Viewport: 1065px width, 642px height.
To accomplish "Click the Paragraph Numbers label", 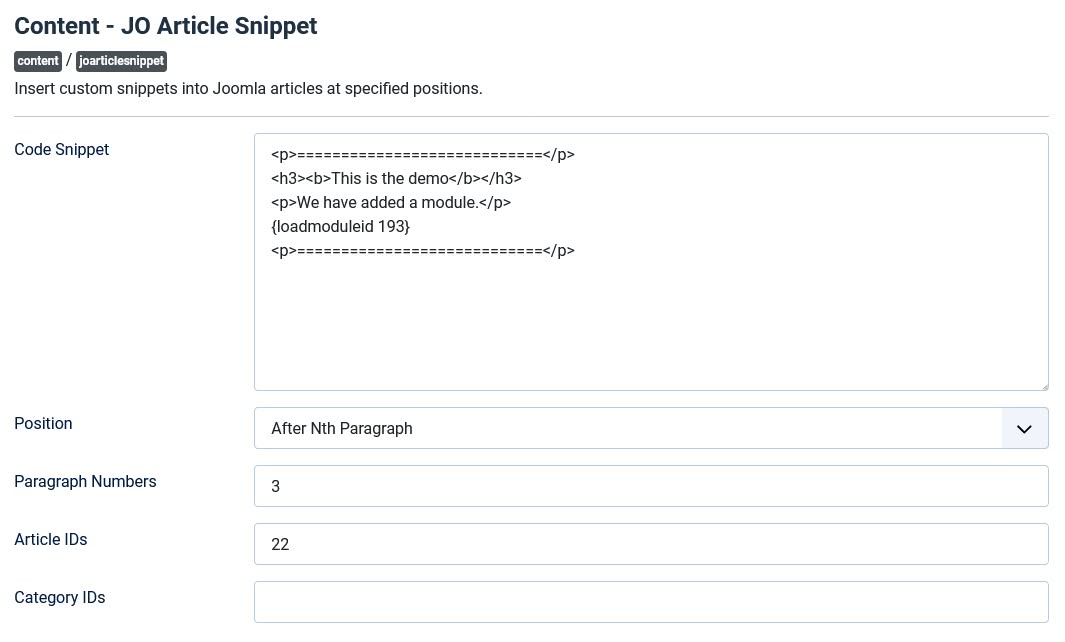I will pos(85,482).
